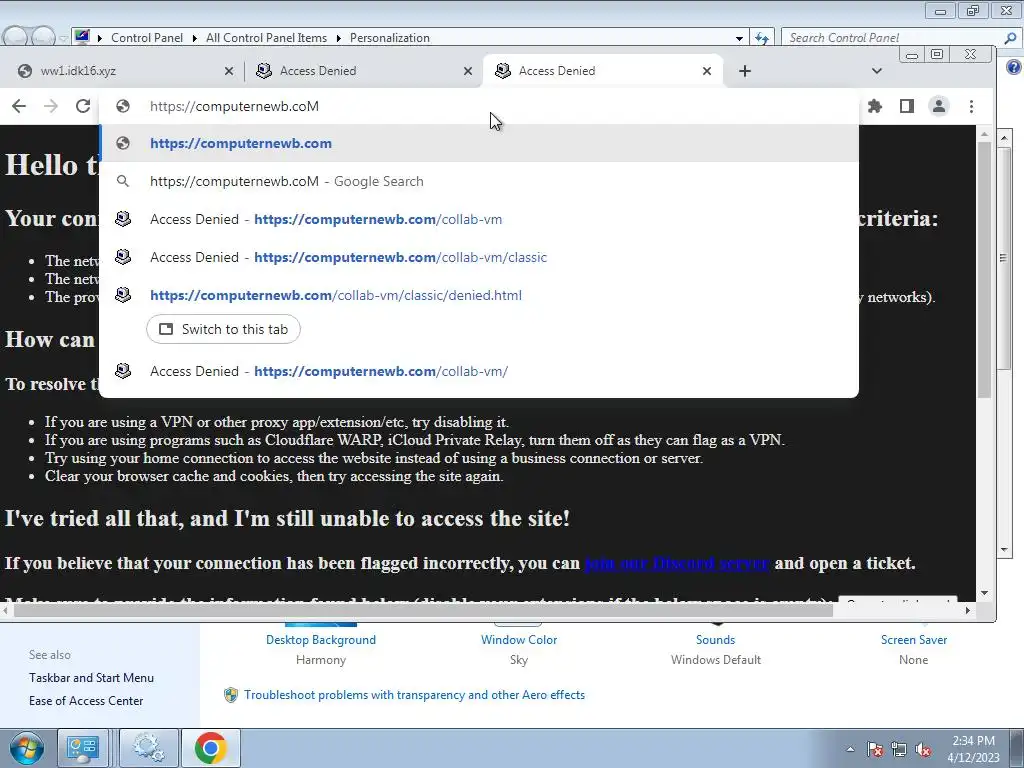The image size is (1024, 768).
Task: Open the Chrome profile avatar
Action: [939, 106]
